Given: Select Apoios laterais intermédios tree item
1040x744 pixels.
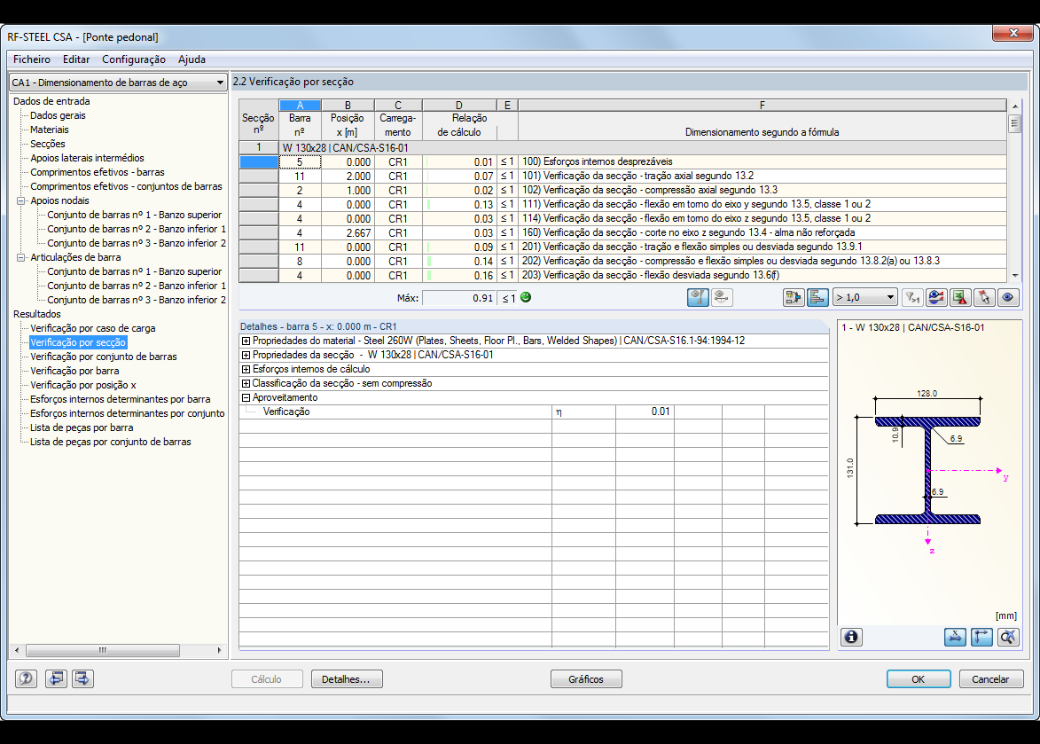Looking at the screenshot, I should coord(87,158).
